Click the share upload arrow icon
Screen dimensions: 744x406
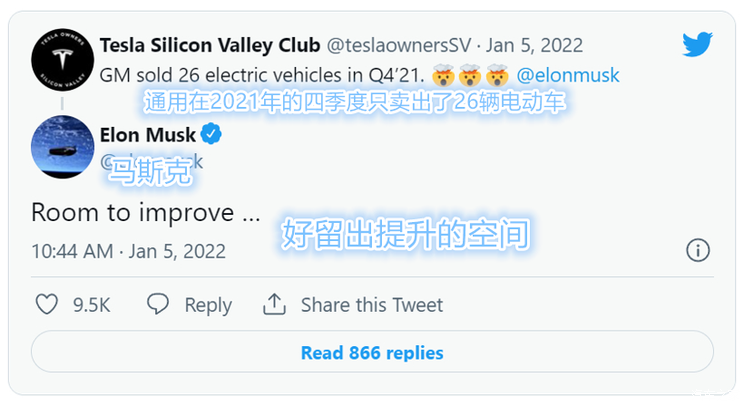click(x=275, y=304)
